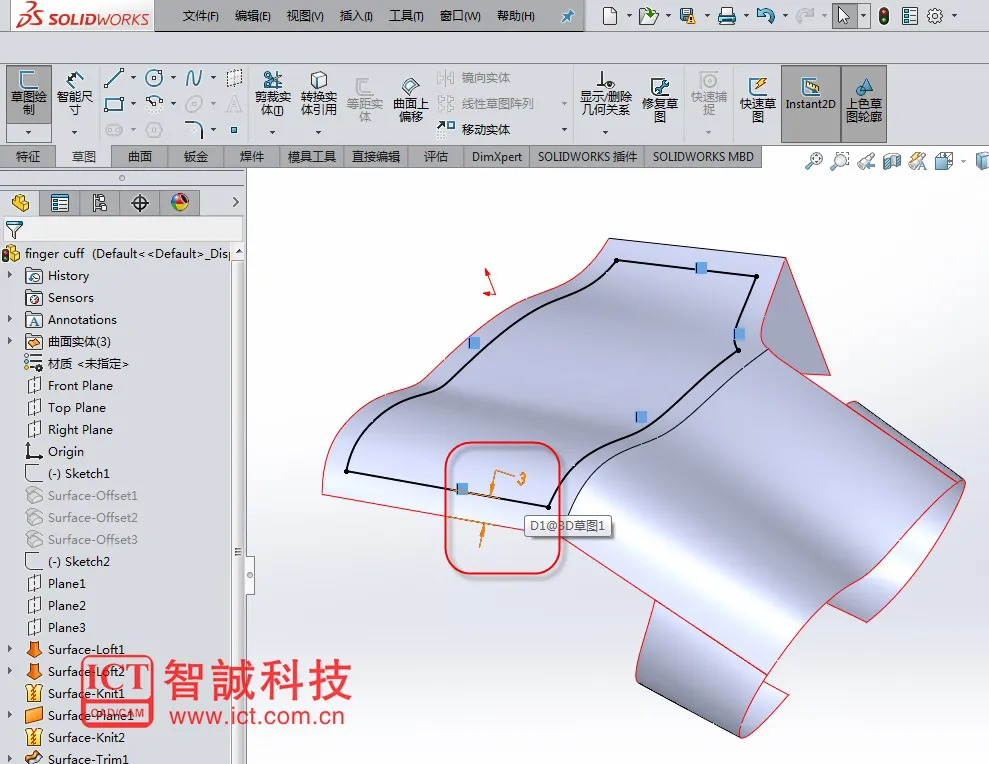Pin the menu bar with pushpin
989x764 pixels.
[568, 16]
